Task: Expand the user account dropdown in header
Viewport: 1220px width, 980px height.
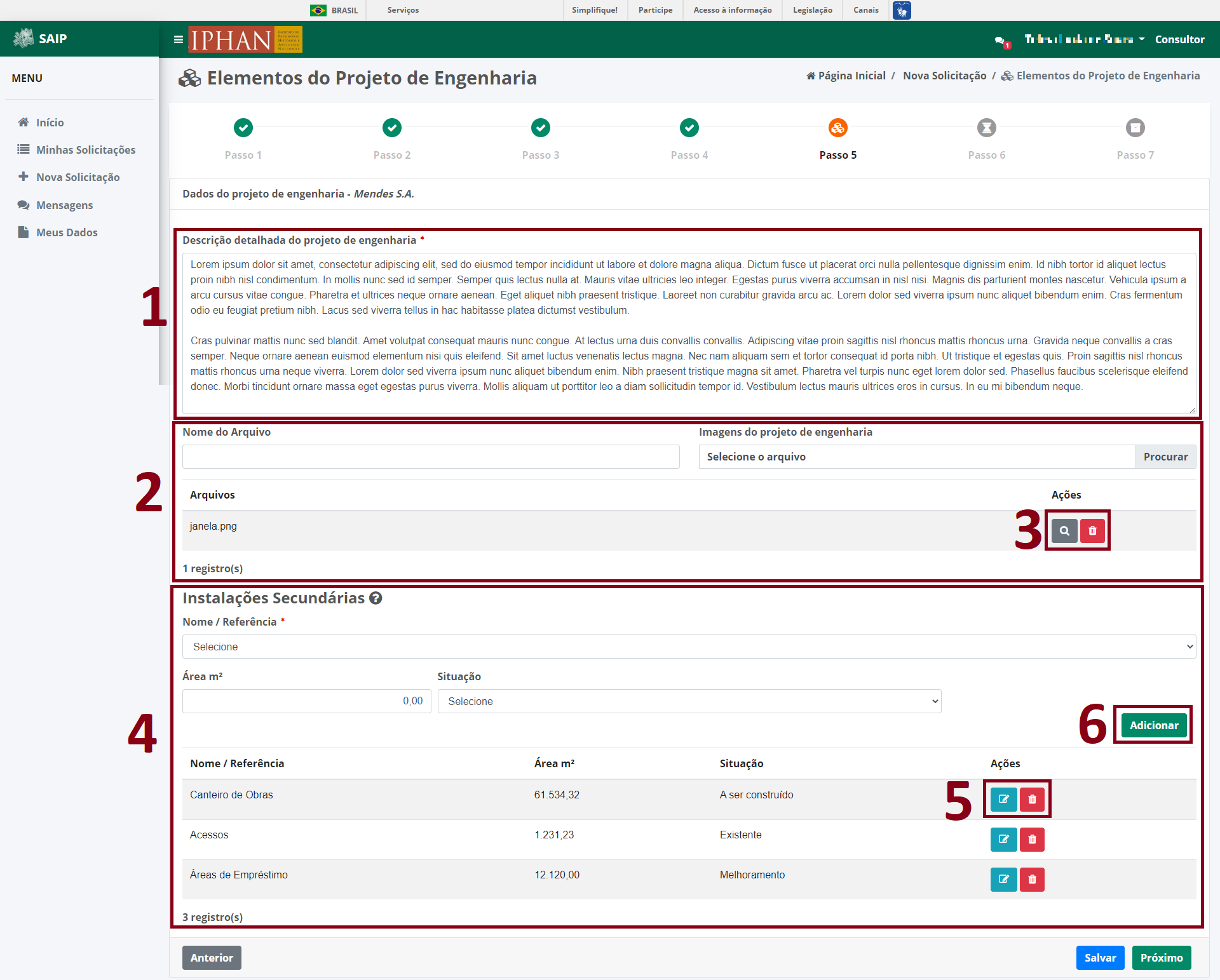Action: coord(1085,39)
